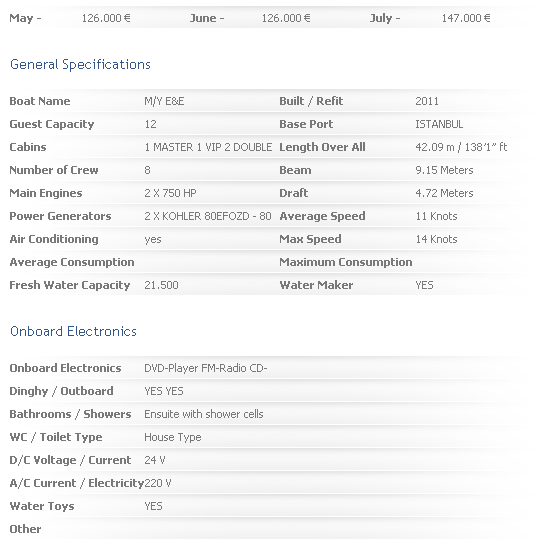Click the WC / Toilet Type value House Type
Image resolution: width=559 pixels, height=541 pixels.
pos(173,437)
